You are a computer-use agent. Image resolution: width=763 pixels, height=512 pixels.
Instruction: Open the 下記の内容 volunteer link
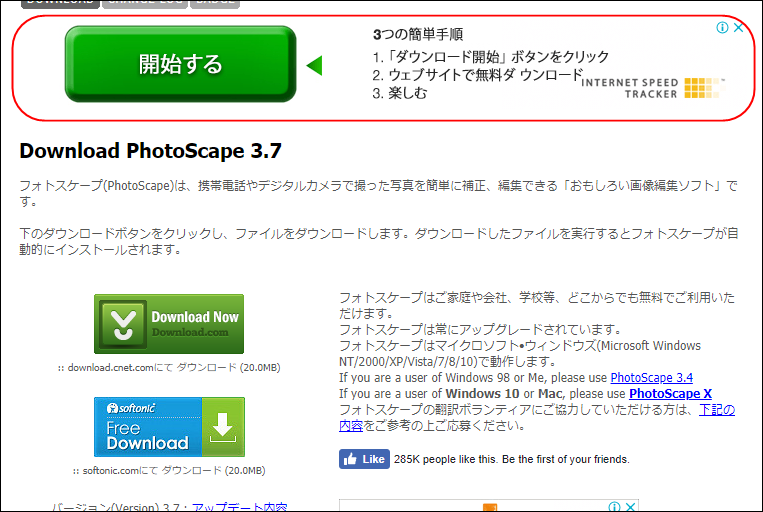click(717, 410)
